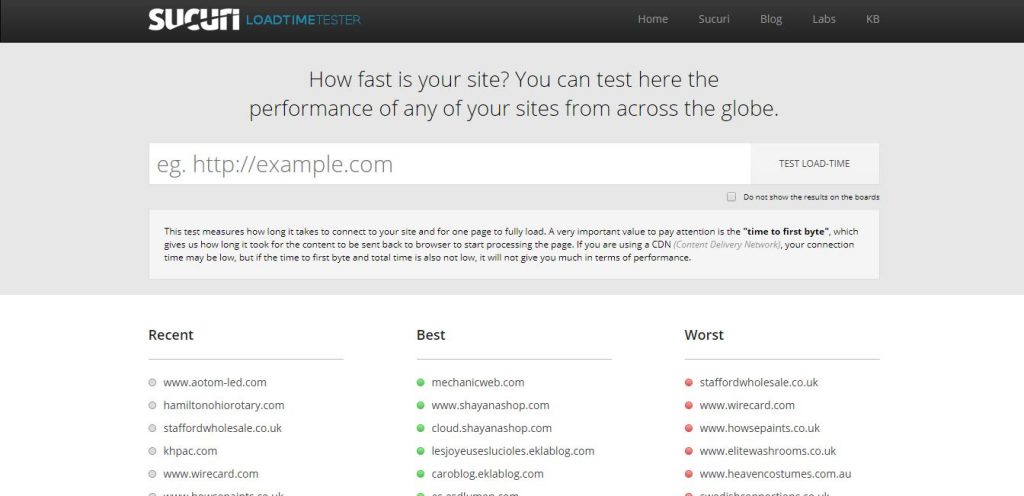Open caroblog.eklablog.com in Best list

coord(488,474)
